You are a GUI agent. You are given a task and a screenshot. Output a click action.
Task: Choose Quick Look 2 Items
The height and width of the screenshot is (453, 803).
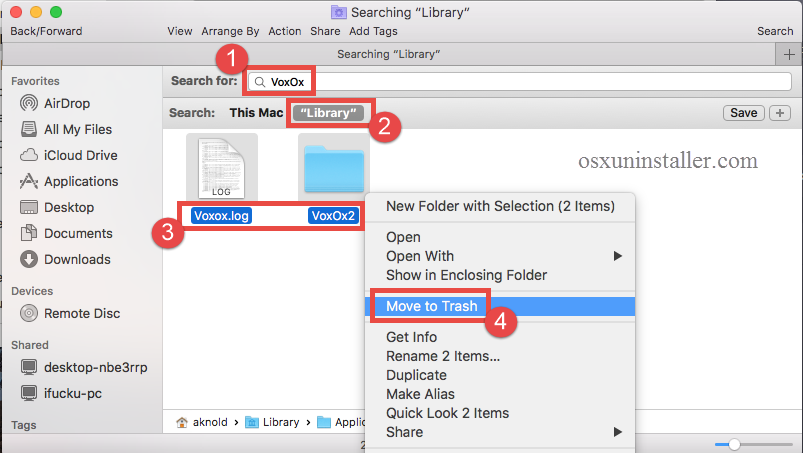click(500, 413)
